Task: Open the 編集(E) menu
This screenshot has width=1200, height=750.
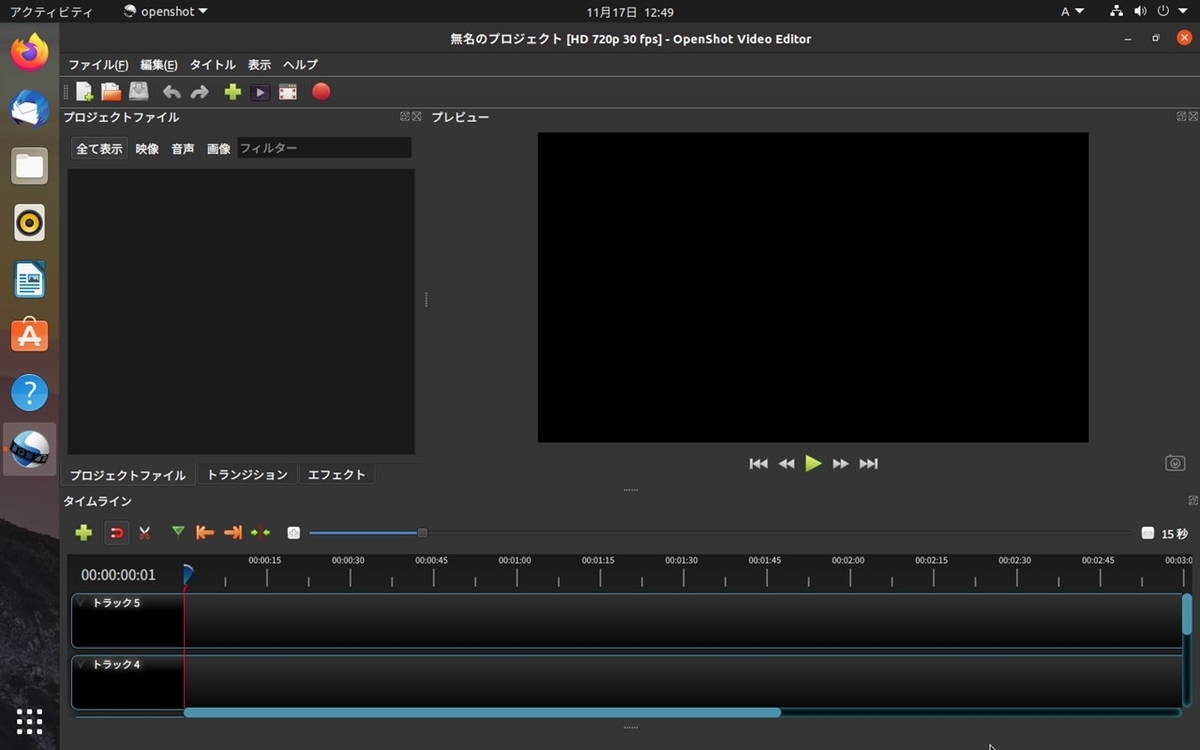Action: pos(159,65)
